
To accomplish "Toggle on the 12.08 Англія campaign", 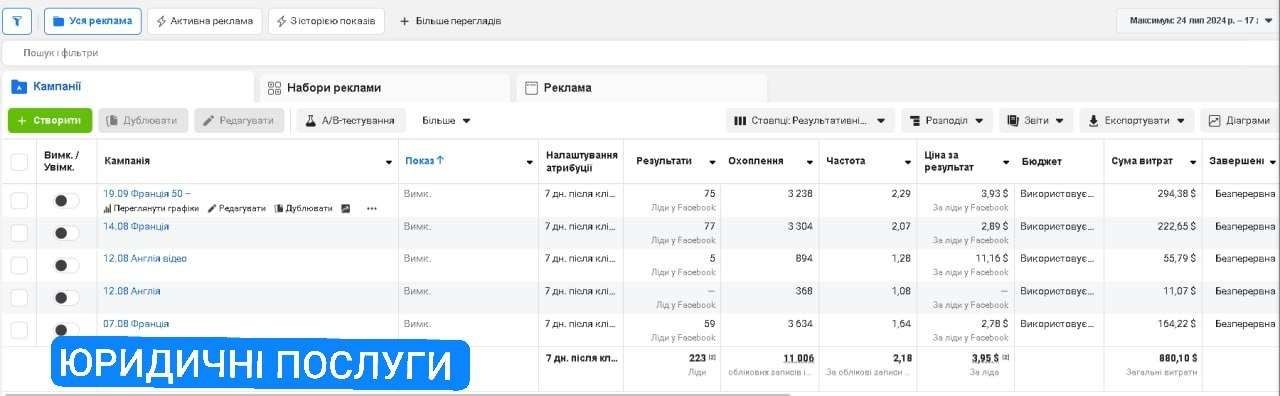I will point(66,298).
